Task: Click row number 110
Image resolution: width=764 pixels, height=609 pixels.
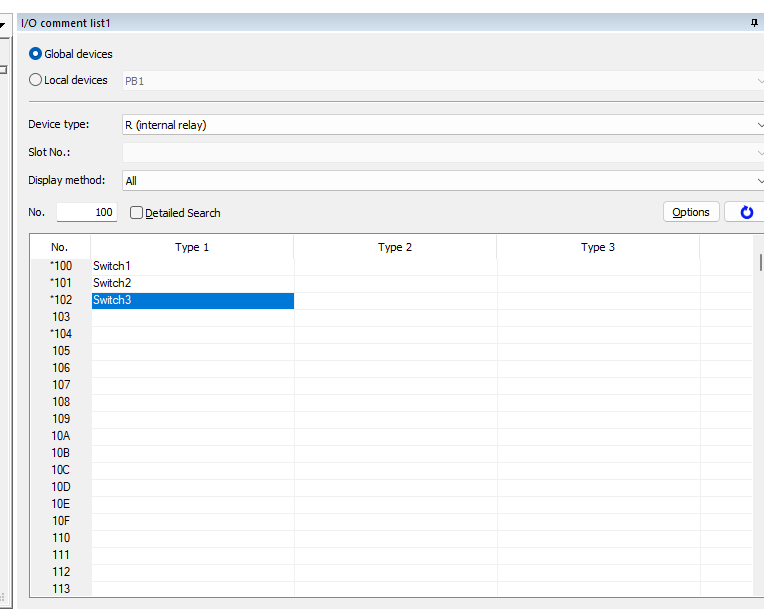Action: pos(61,538)
